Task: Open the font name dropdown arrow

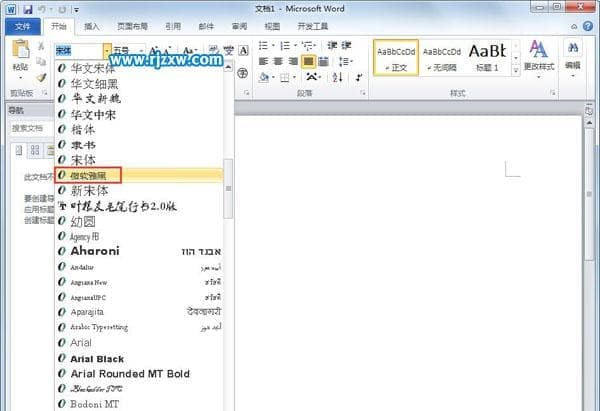Action: tap(107, 51)
